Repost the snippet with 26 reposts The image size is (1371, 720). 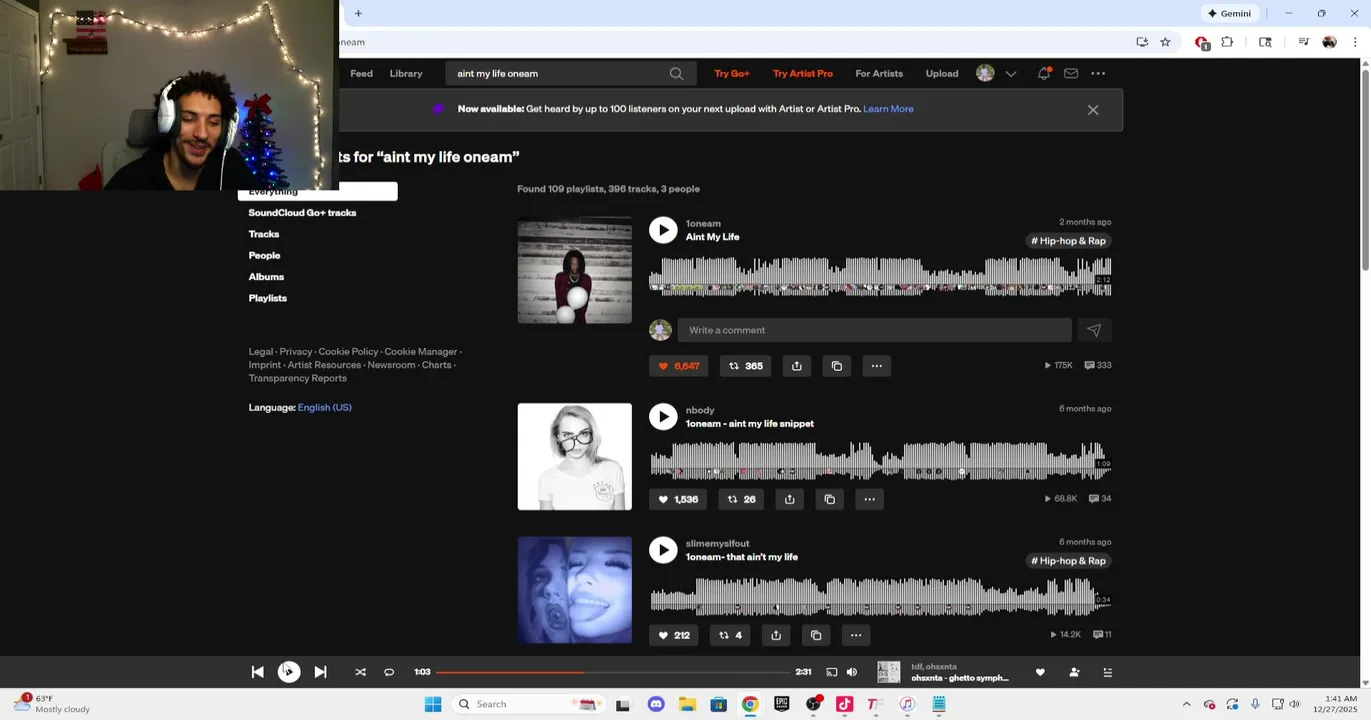(x=741, y=499)
